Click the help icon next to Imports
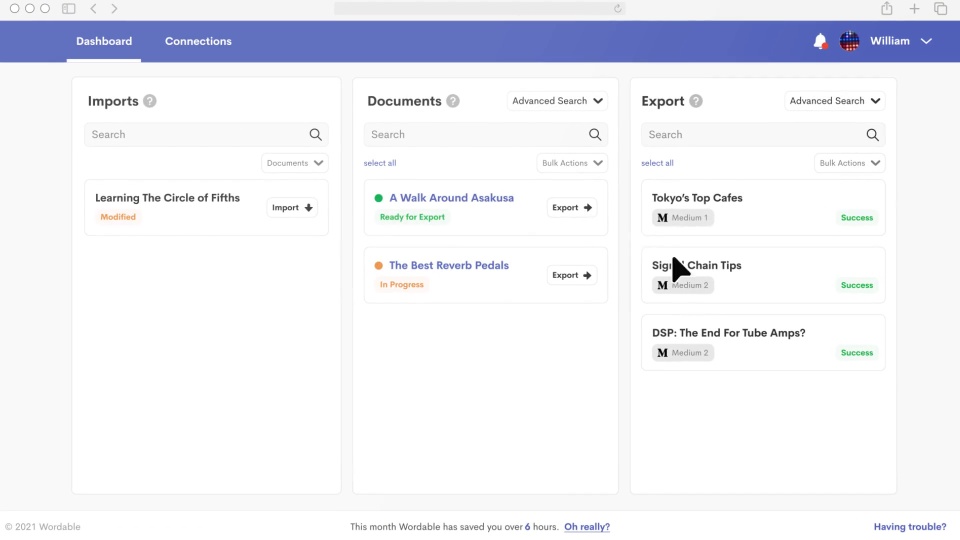 pyautogui.click(x=150, y=101)
